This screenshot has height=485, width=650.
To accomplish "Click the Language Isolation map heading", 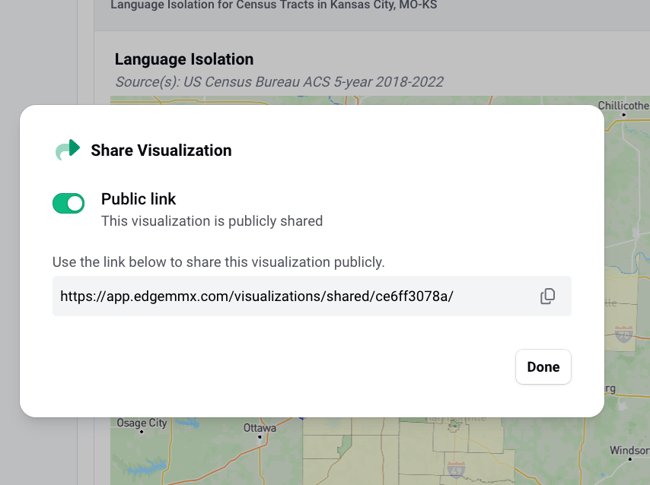I will pyautogui.click(x=184, y=60).
